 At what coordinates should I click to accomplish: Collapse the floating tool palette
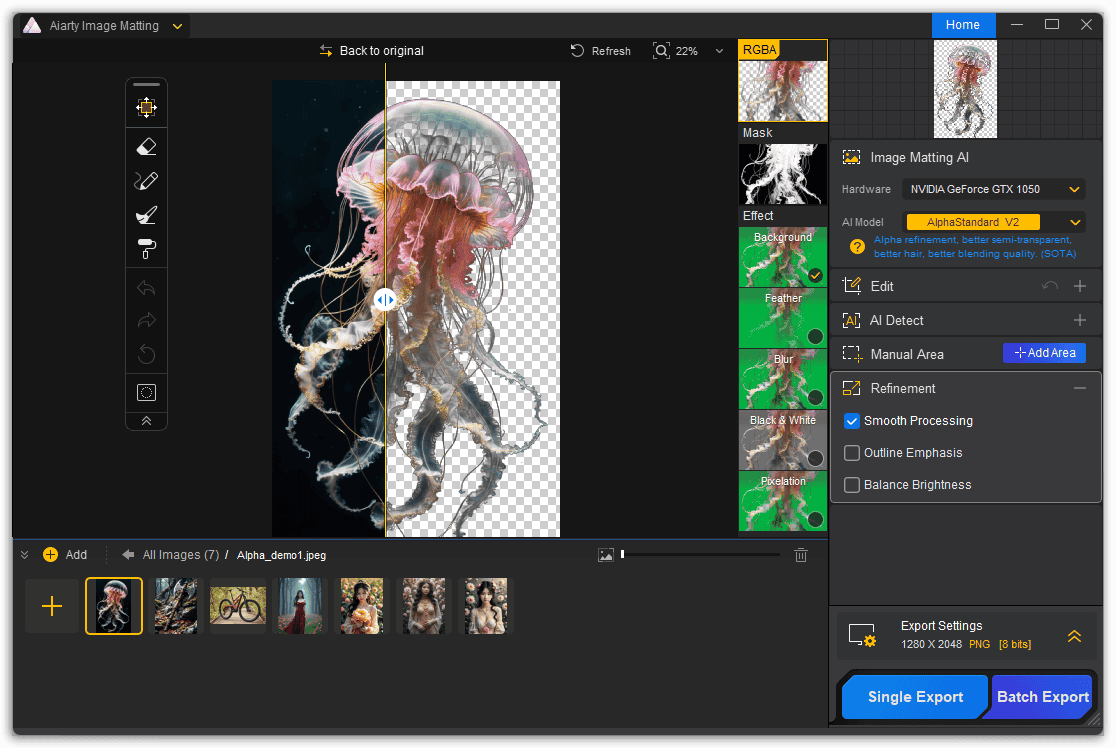coord(147,421)
